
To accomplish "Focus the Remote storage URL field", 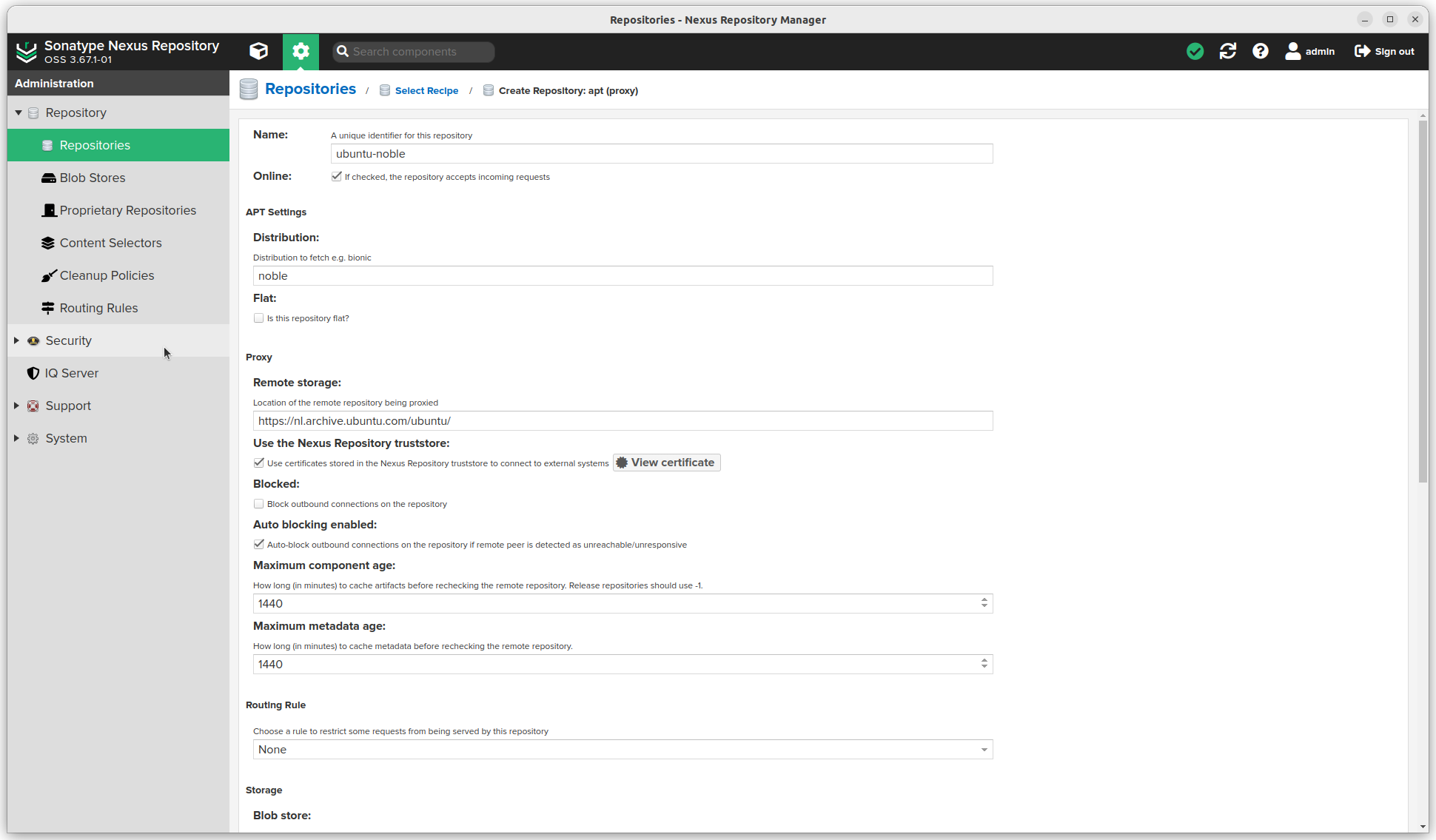I will (623, 421).
